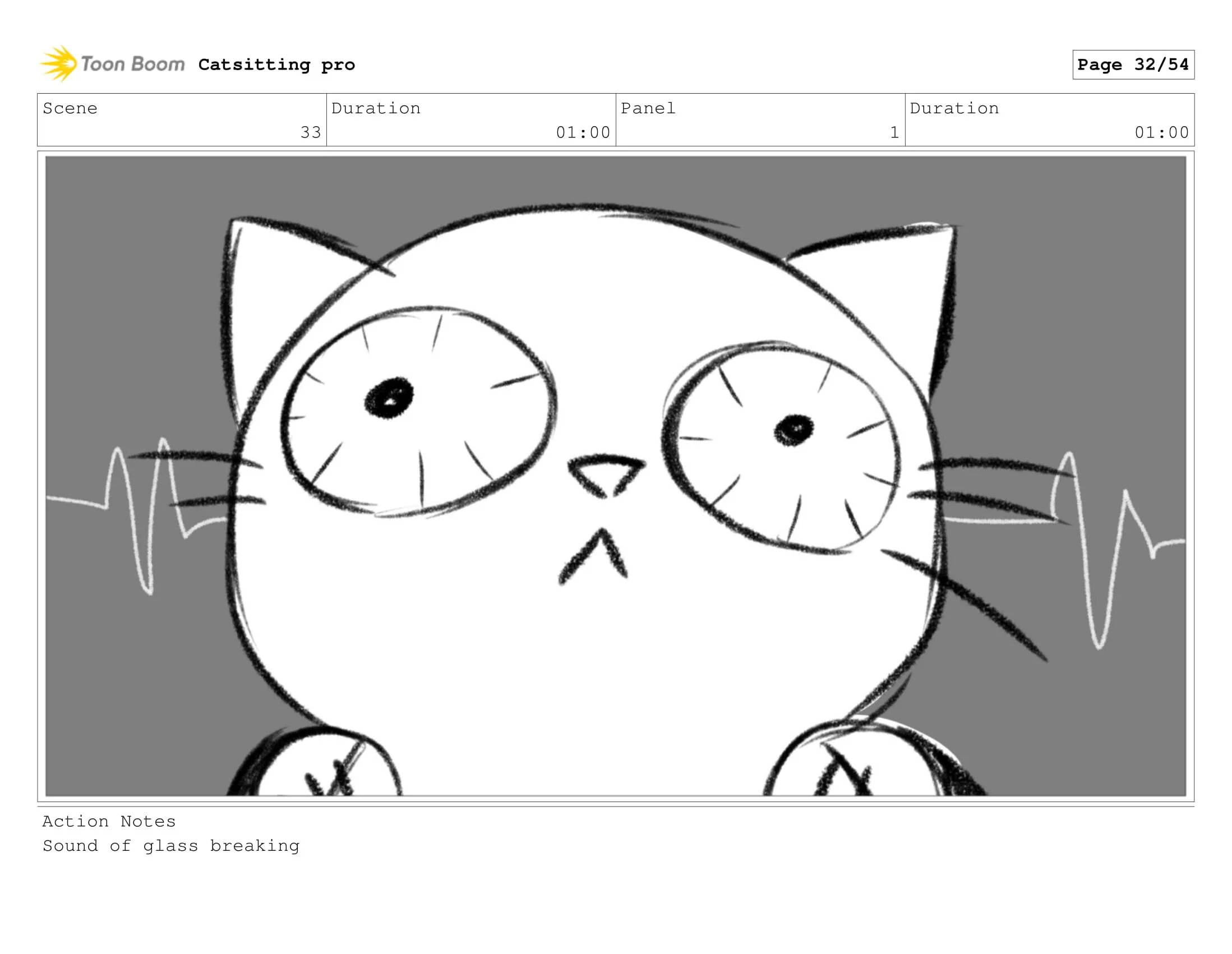Select the panel number 1
The image size is (1232, 954).
click(x=894, y=132)
